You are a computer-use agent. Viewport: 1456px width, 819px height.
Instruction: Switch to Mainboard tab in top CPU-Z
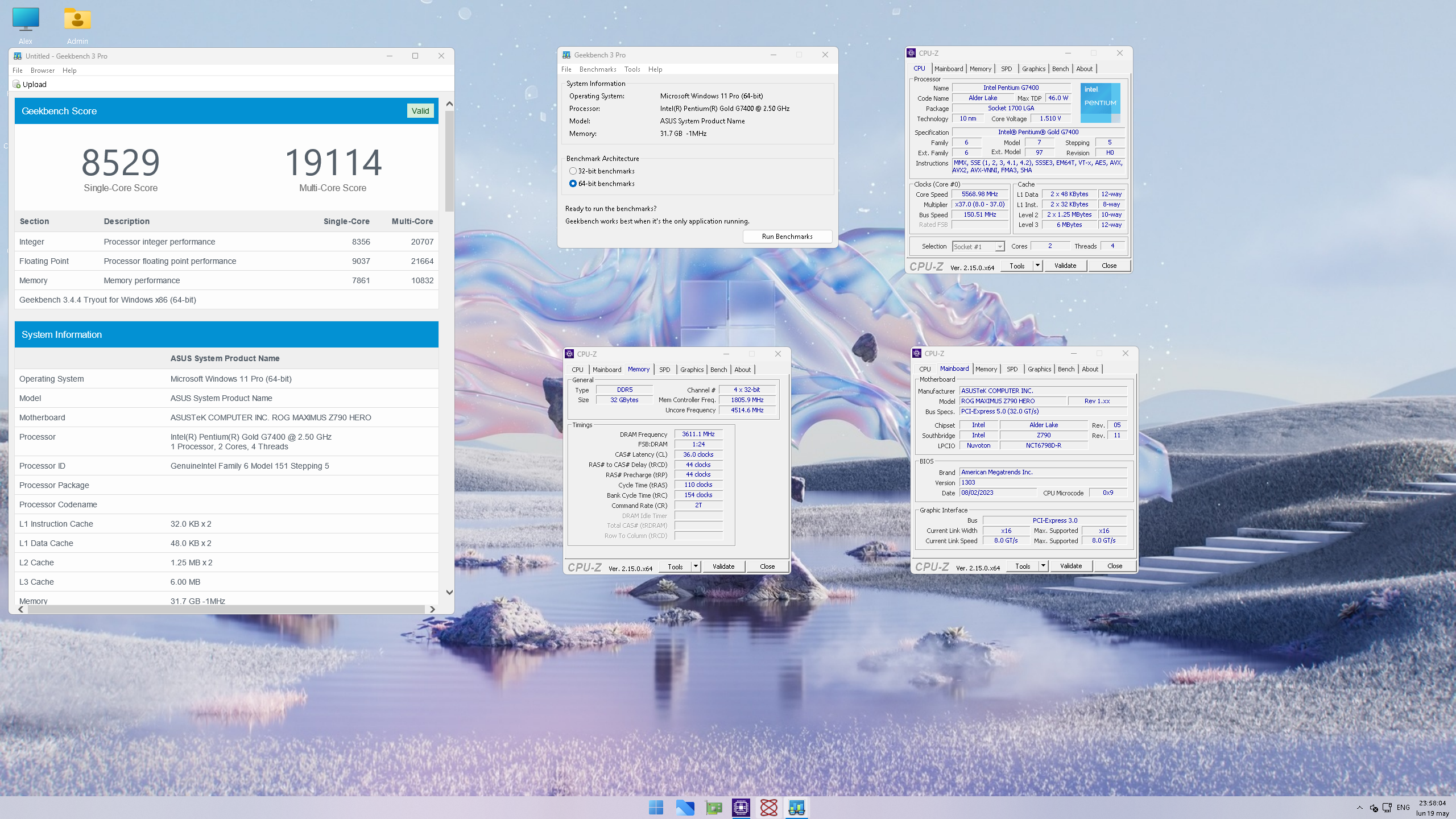(949, 69)
